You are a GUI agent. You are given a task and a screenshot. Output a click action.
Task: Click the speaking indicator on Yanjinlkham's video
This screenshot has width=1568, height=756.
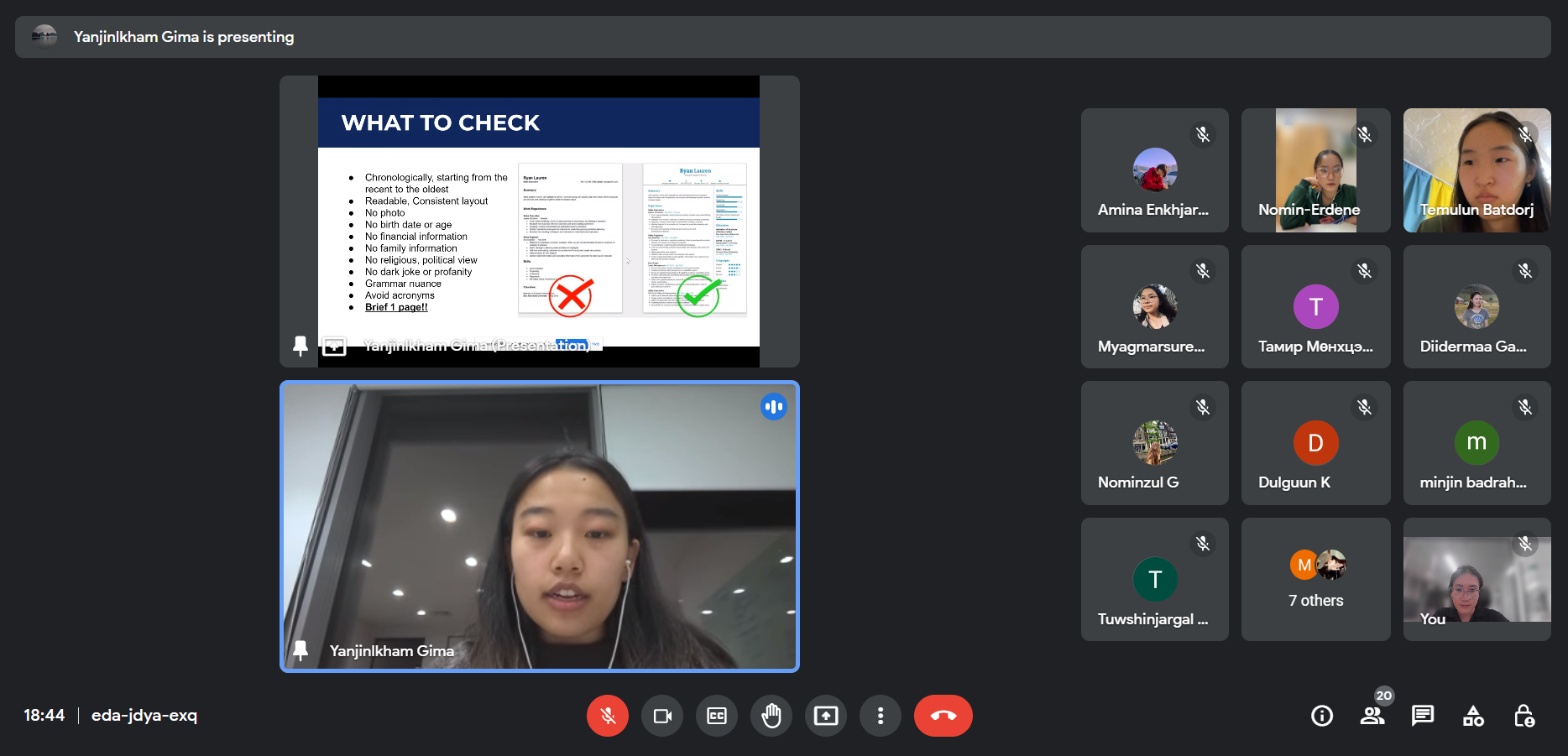(x=773, y=407)
